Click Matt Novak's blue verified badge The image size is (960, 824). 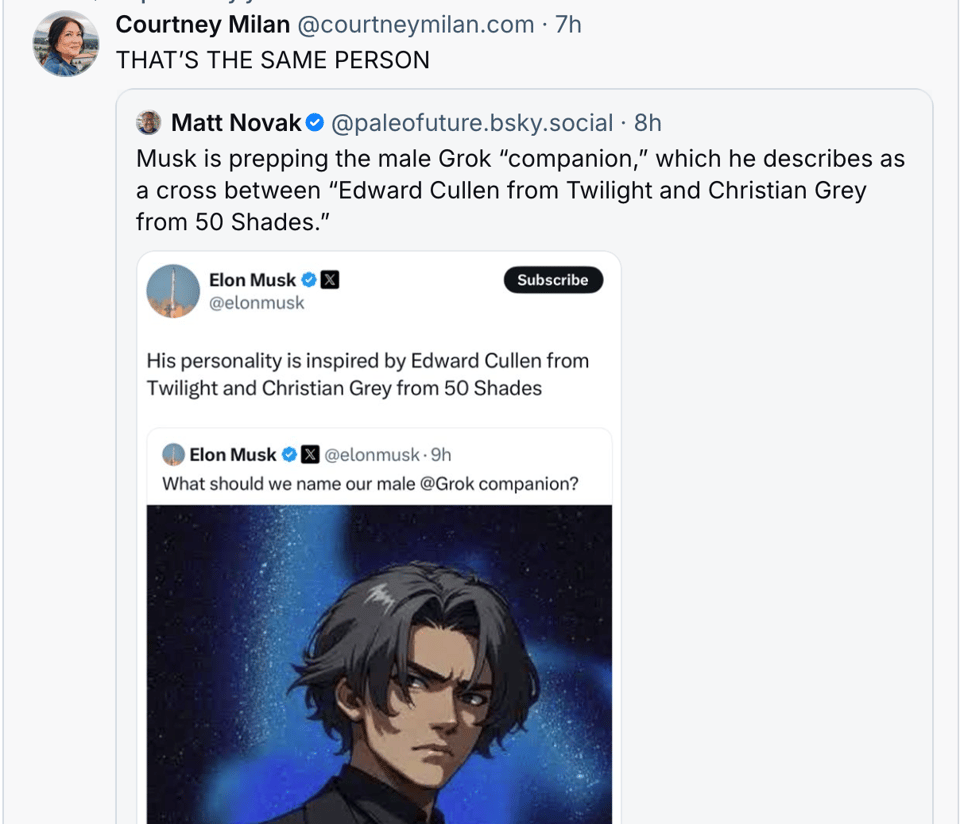coord(314,123)
